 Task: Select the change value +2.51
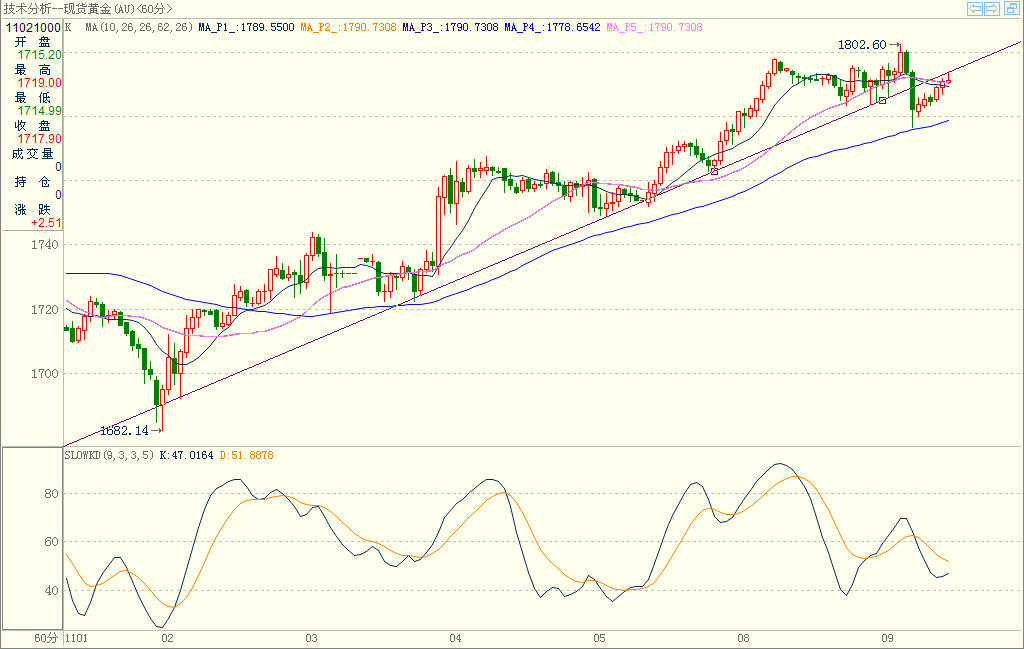pyautogui.click(x=46, y=223)
